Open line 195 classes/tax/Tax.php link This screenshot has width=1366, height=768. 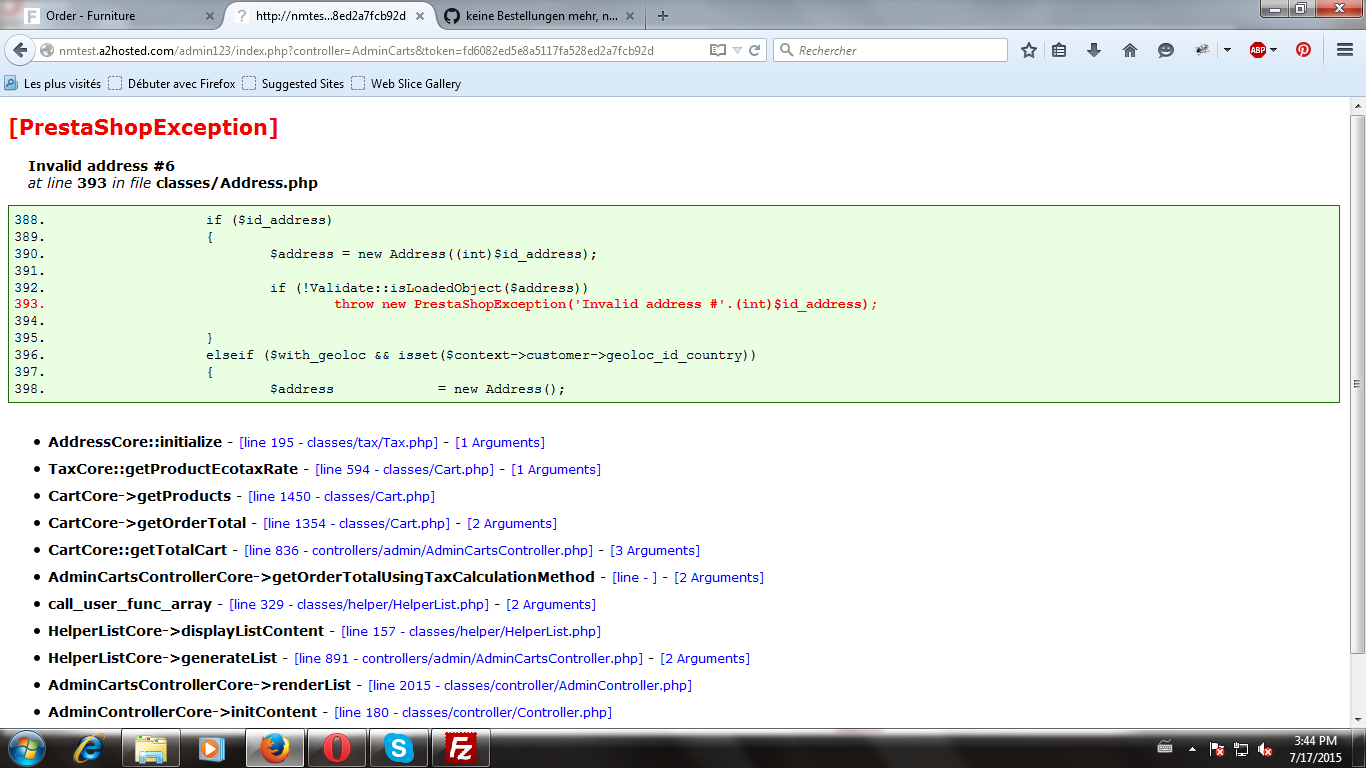point(339,442)
